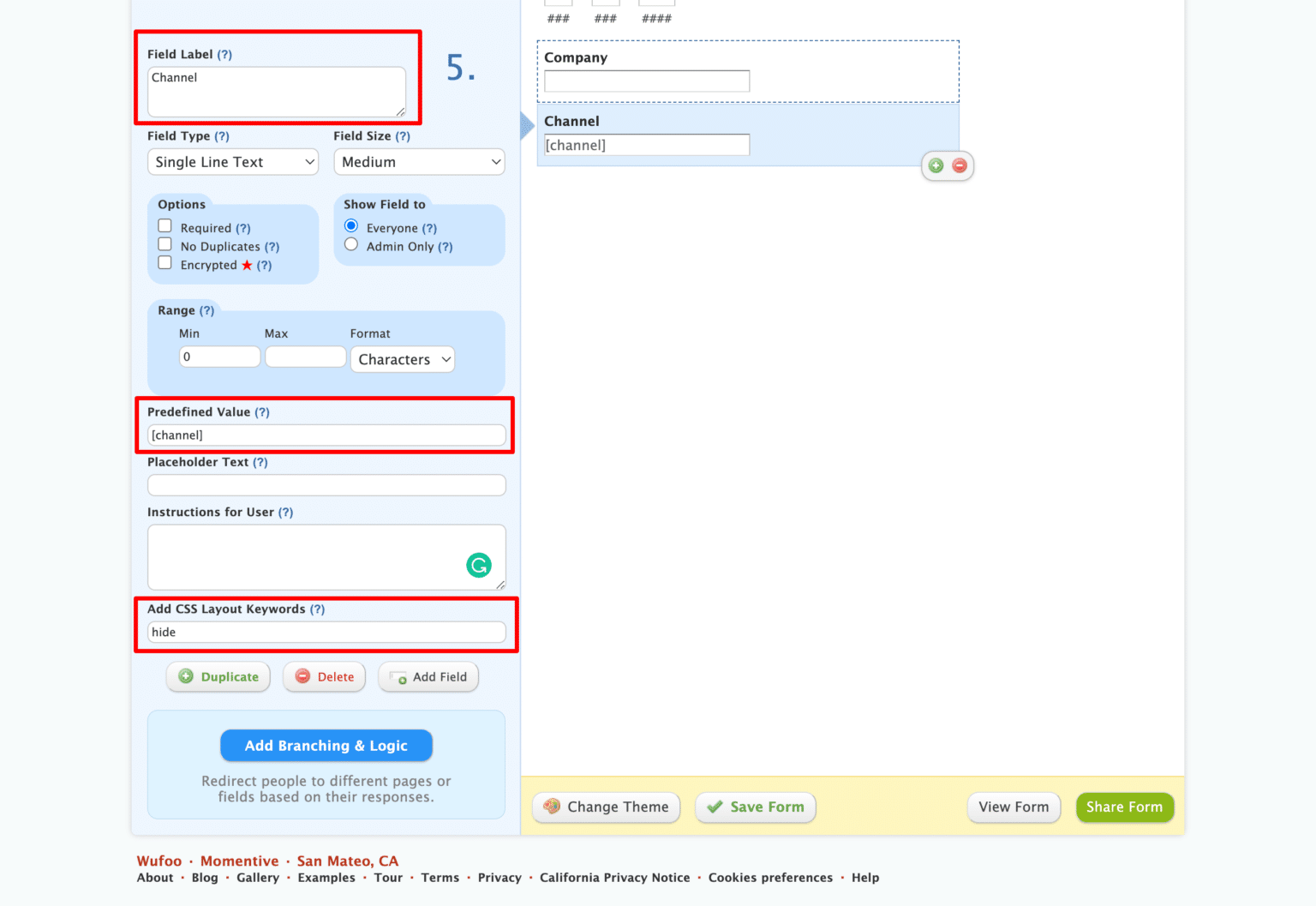Click the green plus icon beside Channel field
The height and width of the screenshot is (906, 1316).
[x=936, y=165]
